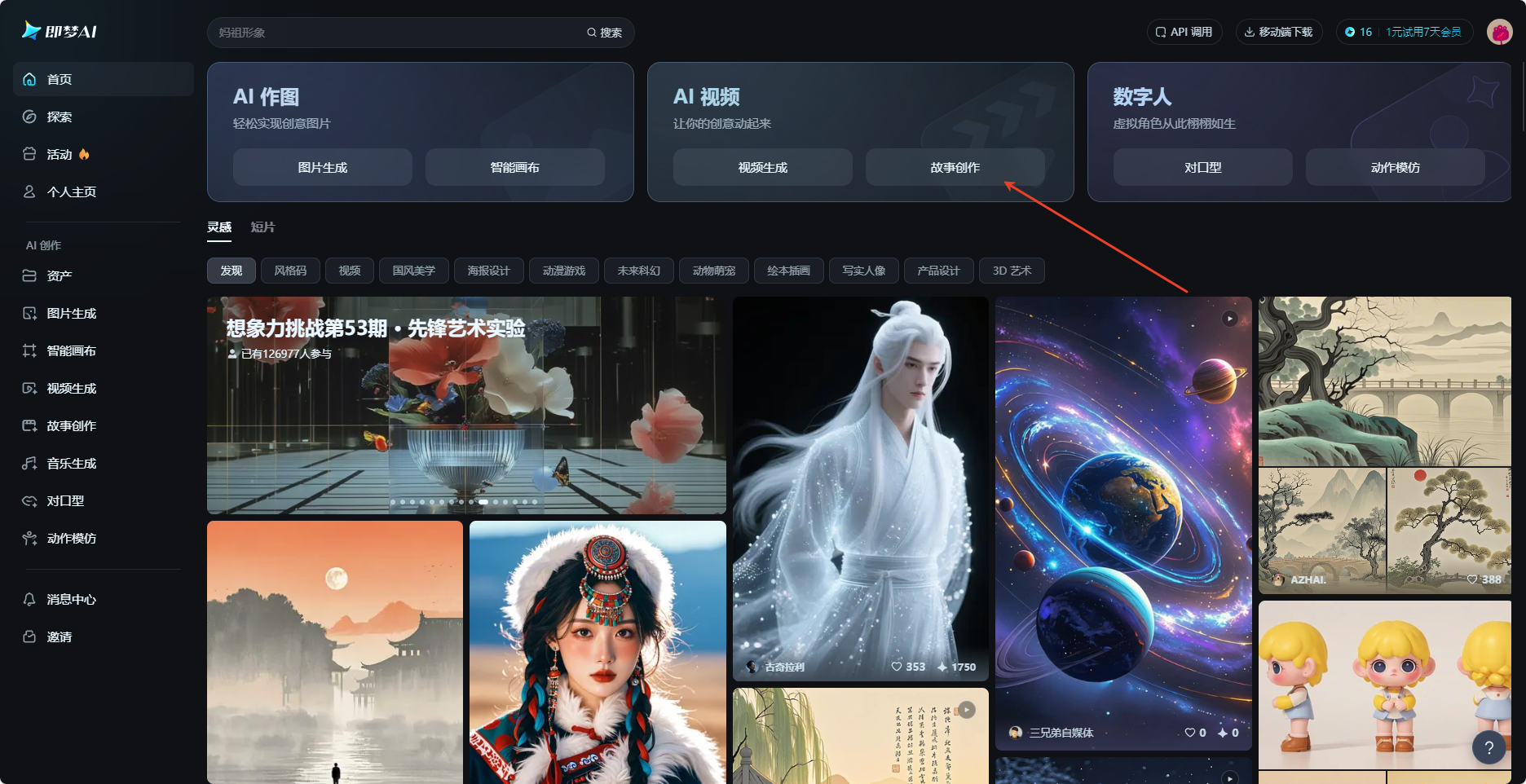
Task: Open 消息中心 notifications icon
Action: [x=29, y=599]
